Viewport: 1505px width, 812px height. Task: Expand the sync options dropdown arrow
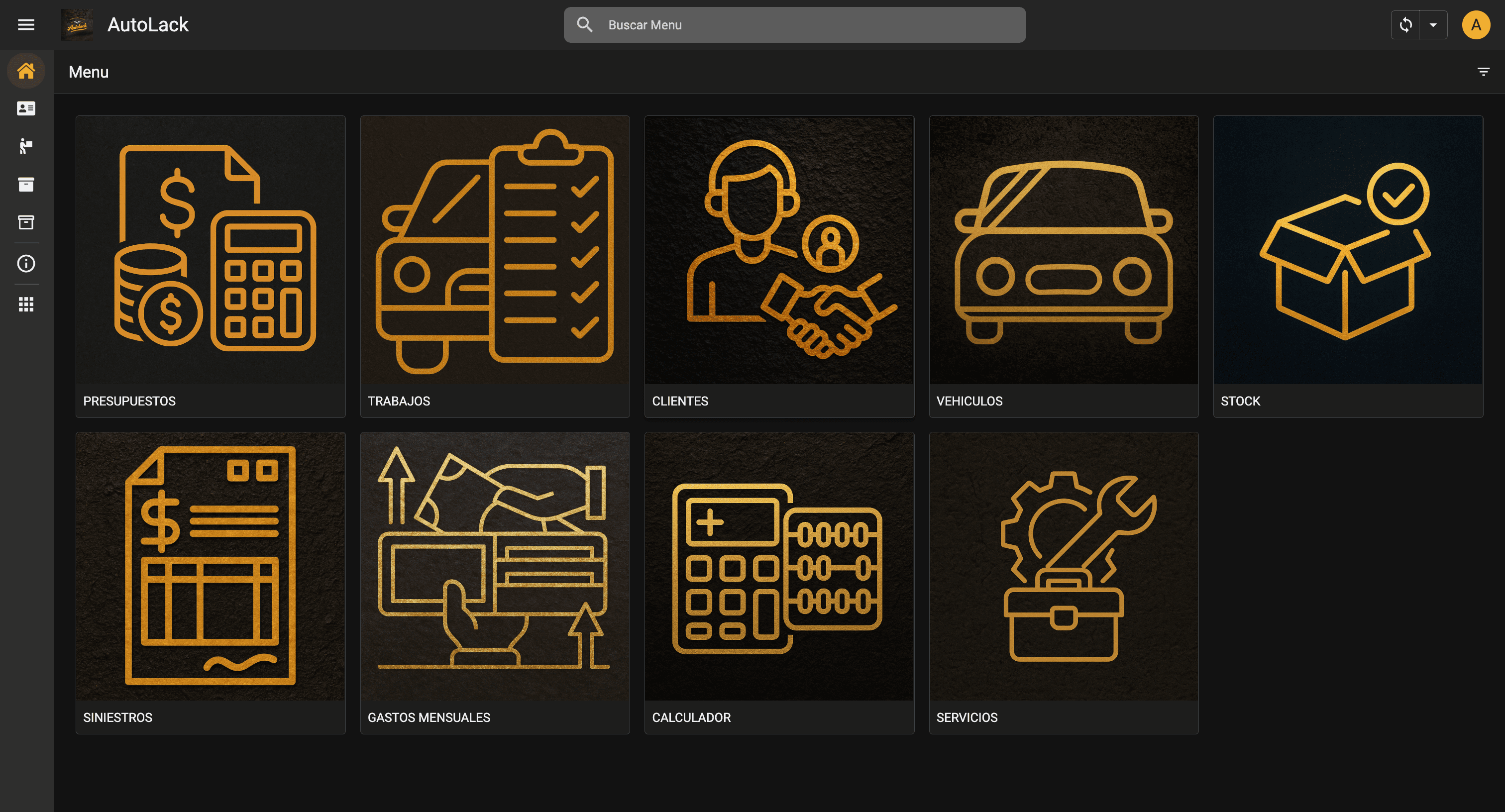tap(1433, 24)
